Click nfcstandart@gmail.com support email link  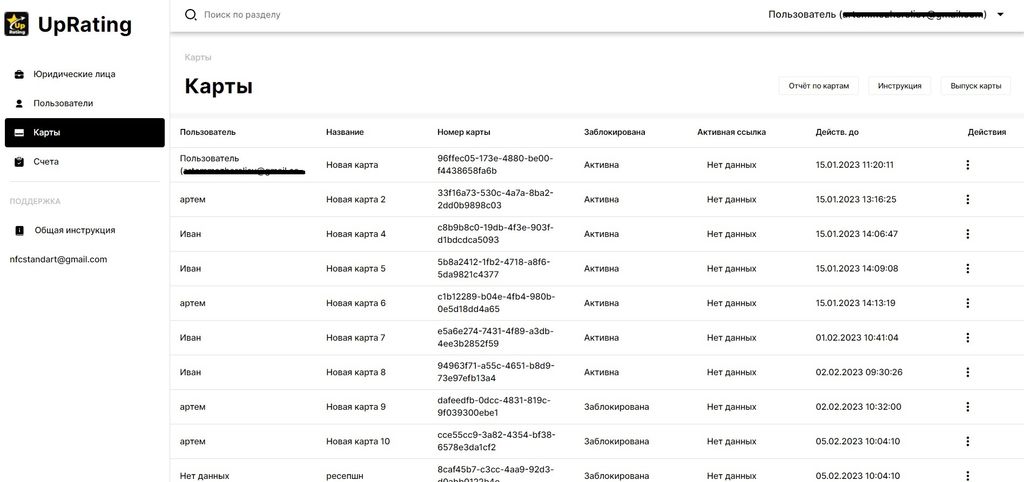[58, 259]
